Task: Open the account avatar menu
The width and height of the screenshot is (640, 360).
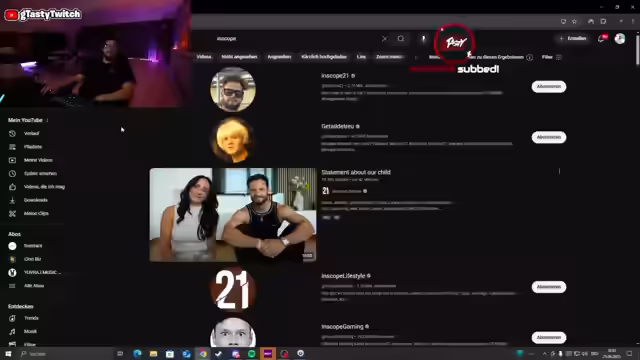Action: [x=620, y=38]
